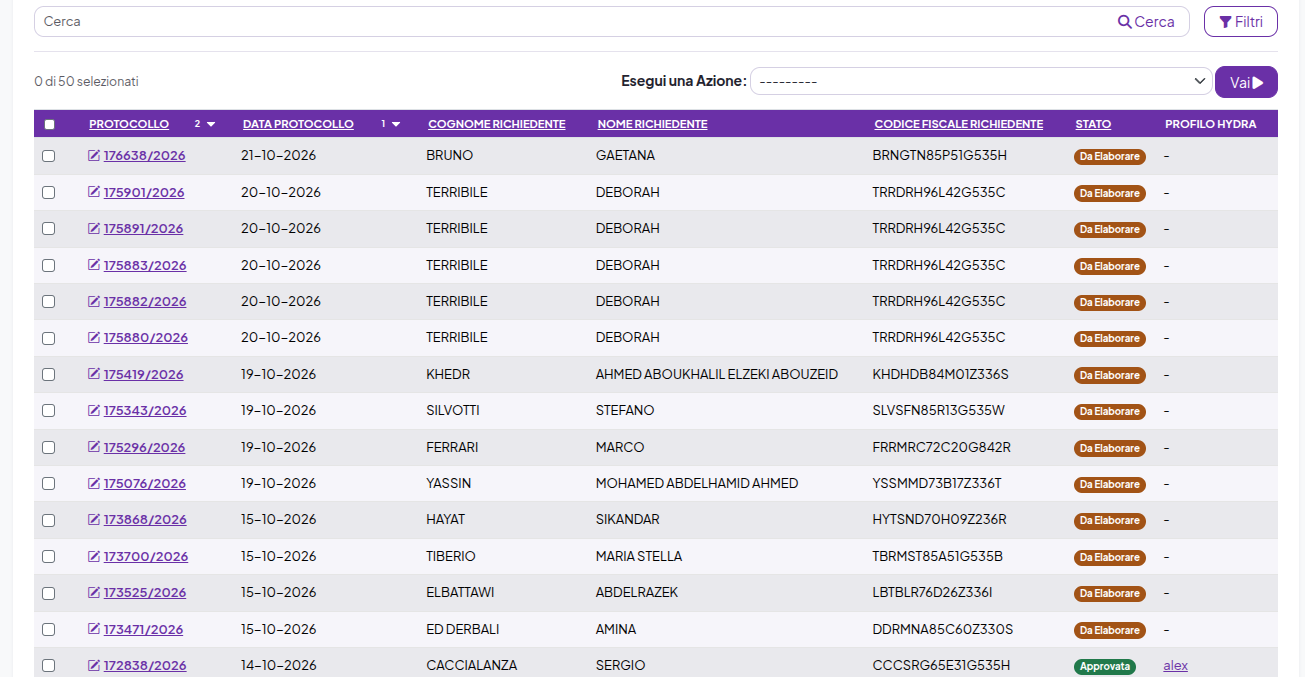
Task: Click the edit icon beside protocol 175343/2026
Action: (x=94, y=410)
